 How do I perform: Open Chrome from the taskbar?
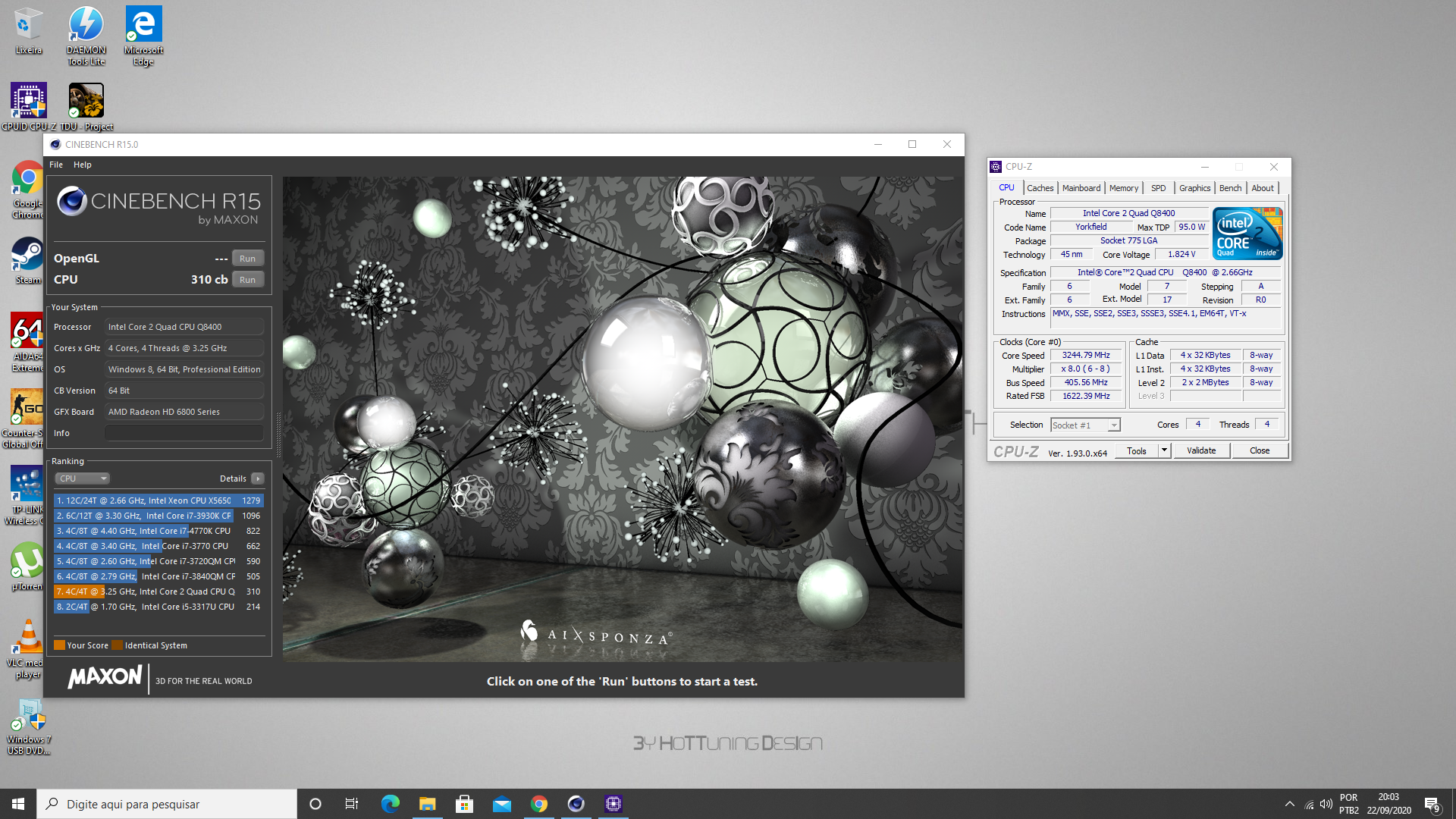[x=539, y=804]
